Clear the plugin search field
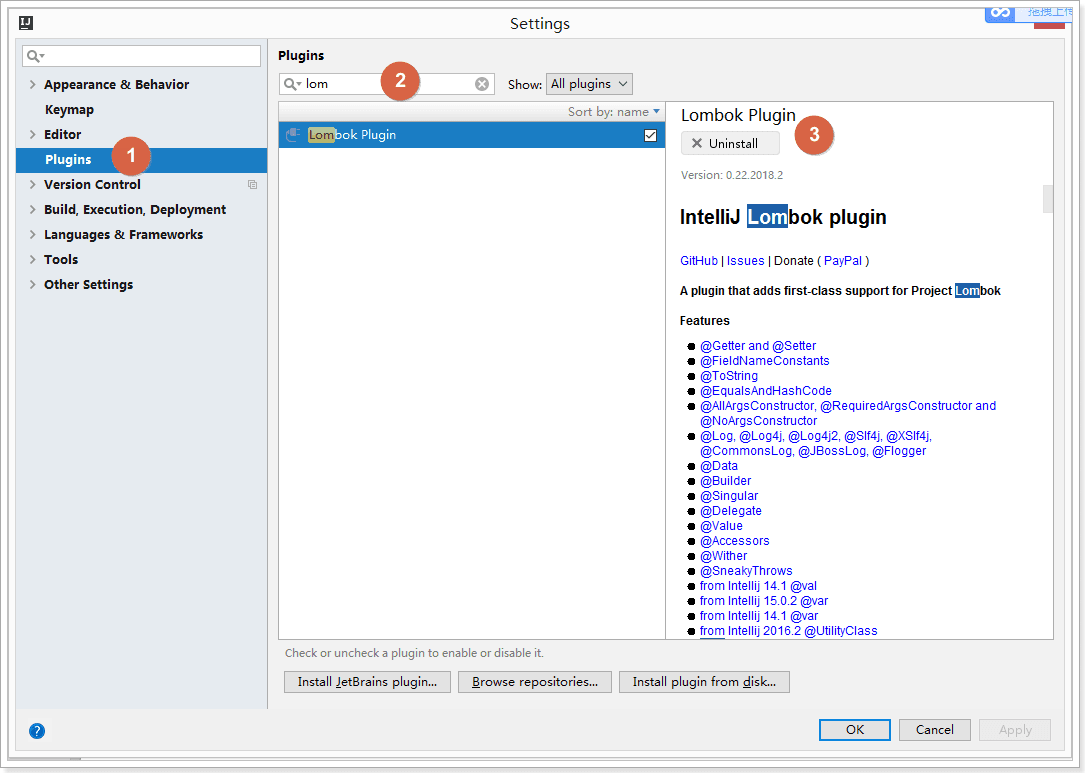 click(482, 84)
